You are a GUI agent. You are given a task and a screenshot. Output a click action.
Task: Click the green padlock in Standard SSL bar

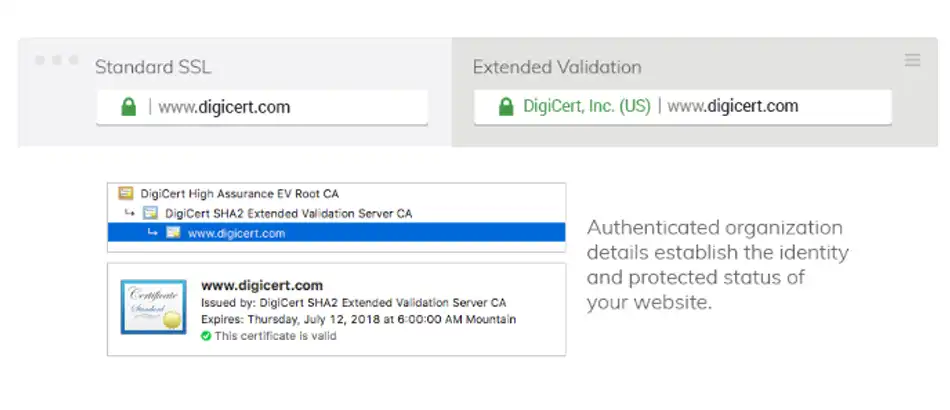pos(128,107)
